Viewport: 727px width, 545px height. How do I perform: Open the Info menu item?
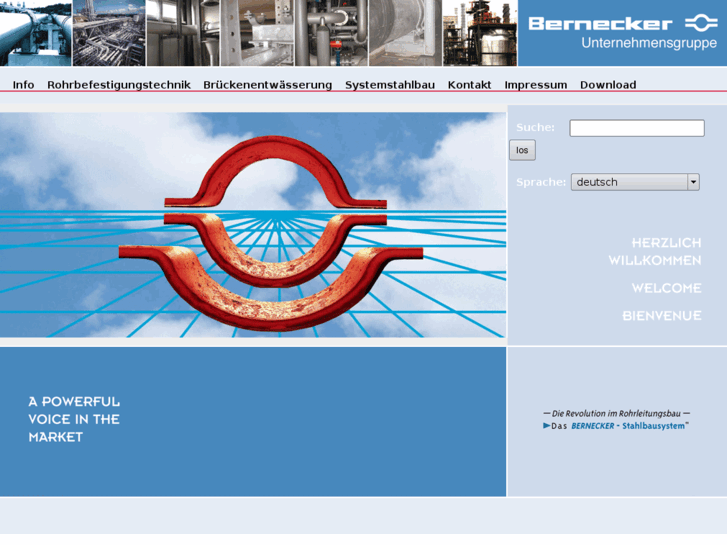(x=23, y=85)
